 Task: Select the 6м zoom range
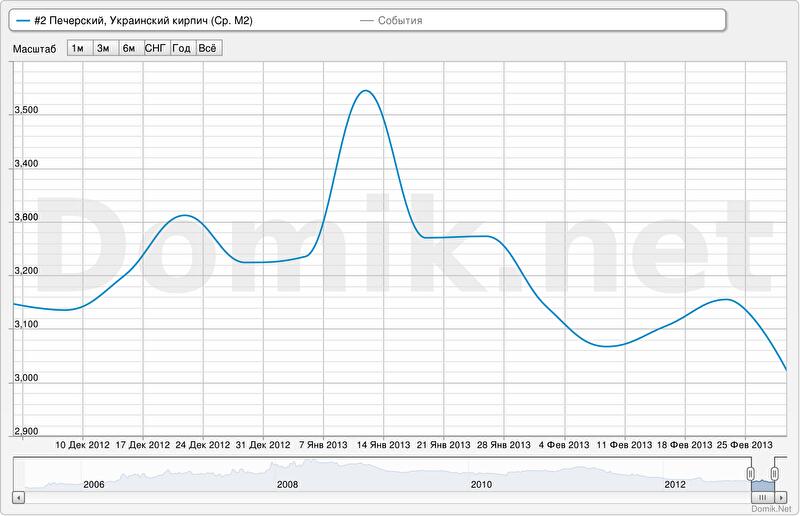pyautogui.click(x=129, y=47)
